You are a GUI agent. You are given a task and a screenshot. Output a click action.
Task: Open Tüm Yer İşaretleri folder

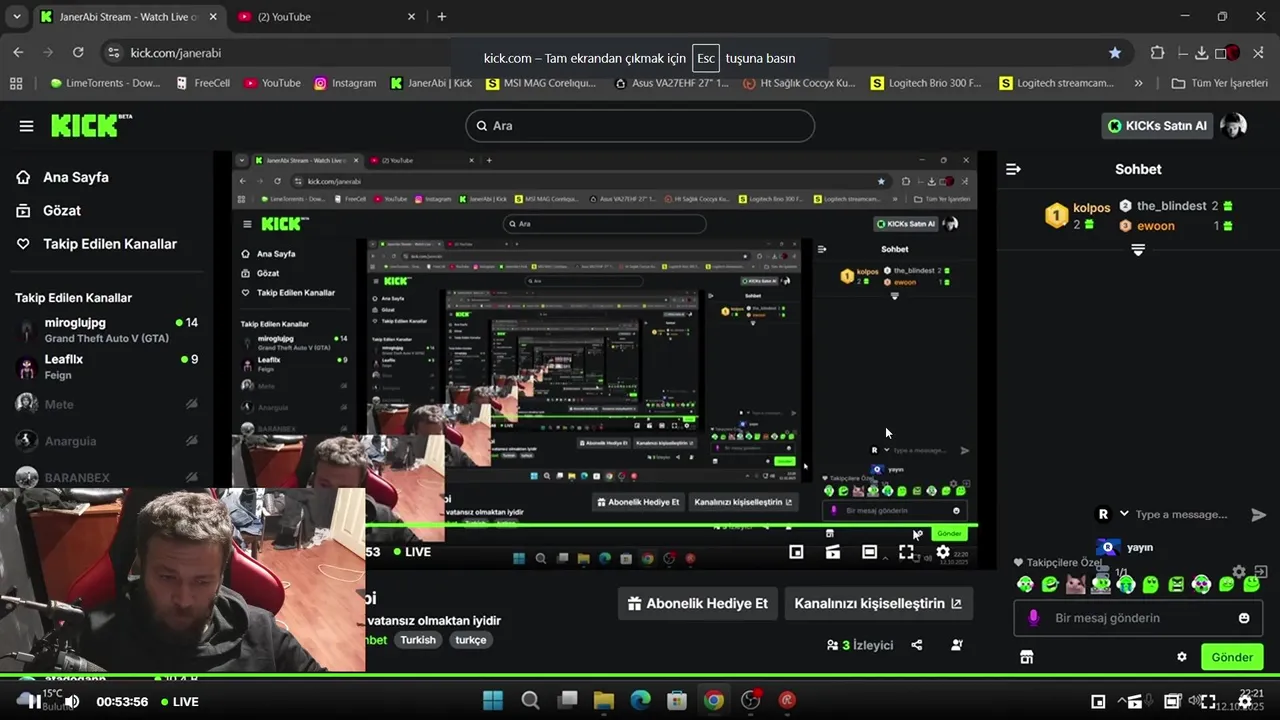coord(1219,83)
